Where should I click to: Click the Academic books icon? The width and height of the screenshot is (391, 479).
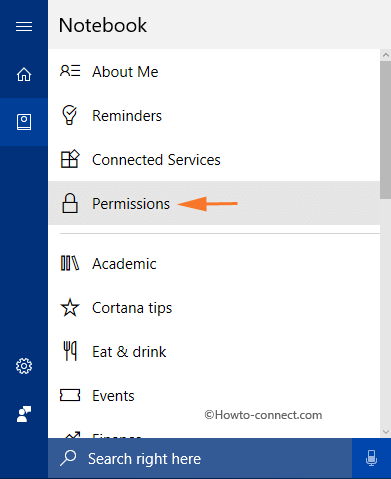pyautogui.click(x=70, y=263)
